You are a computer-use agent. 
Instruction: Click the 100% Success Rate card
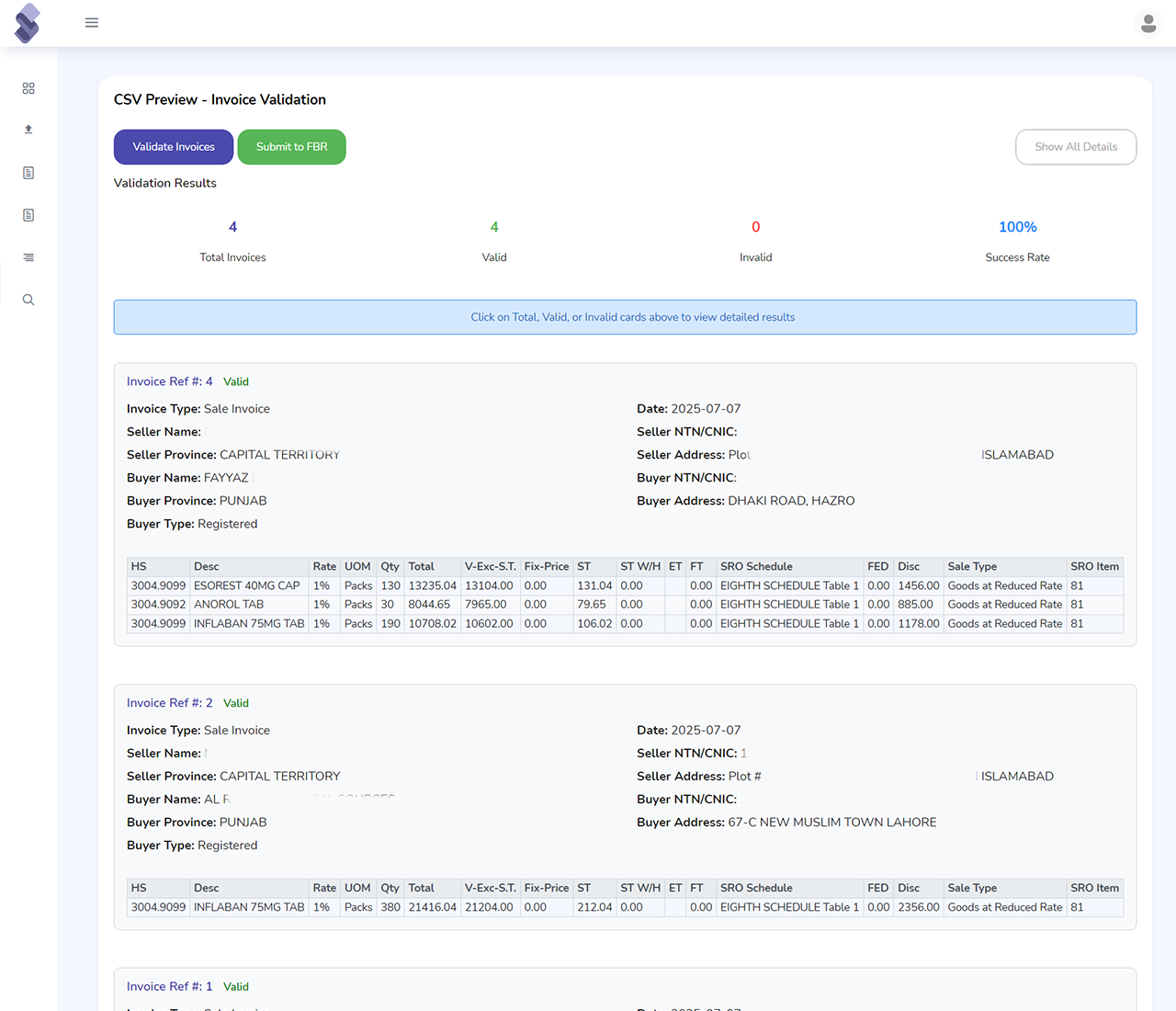1017,241
